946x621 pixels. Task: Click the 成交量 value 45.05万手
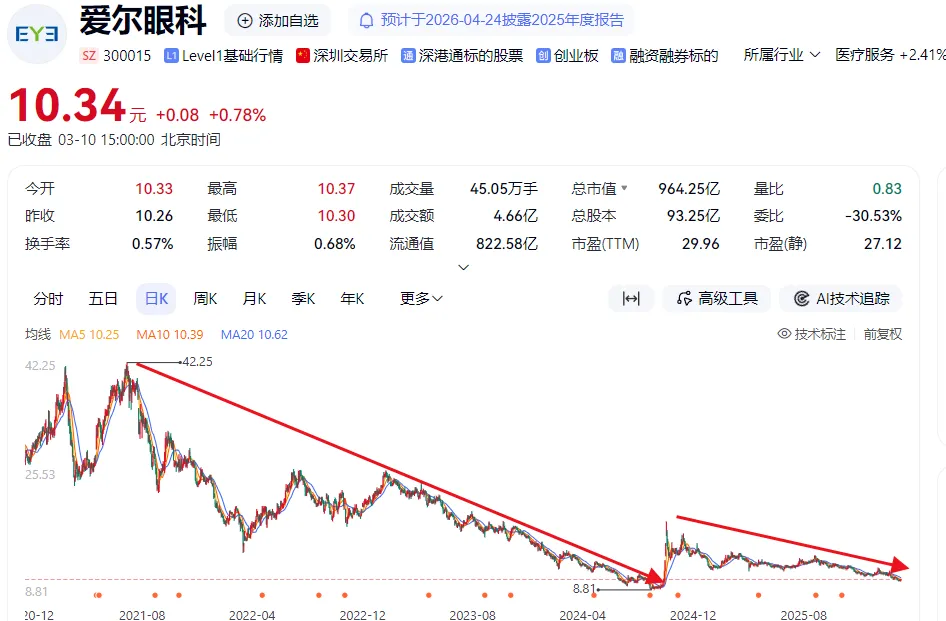coord(504,189)
